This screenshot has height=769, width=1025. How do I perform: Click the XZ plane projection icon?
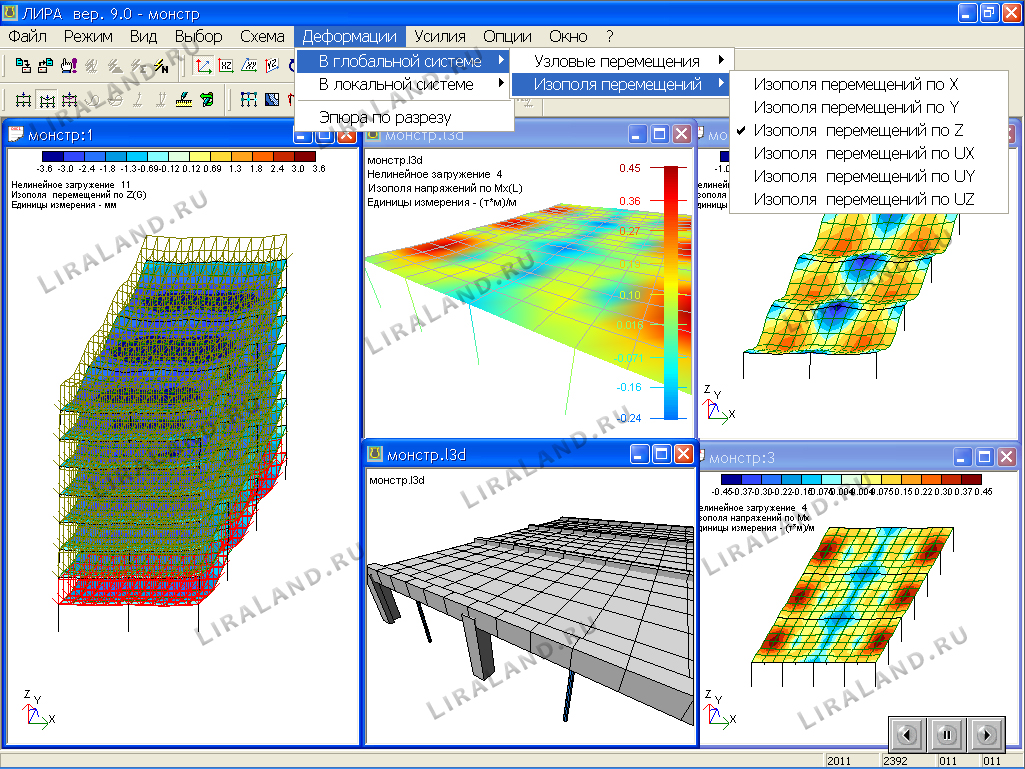pos(225,67)
